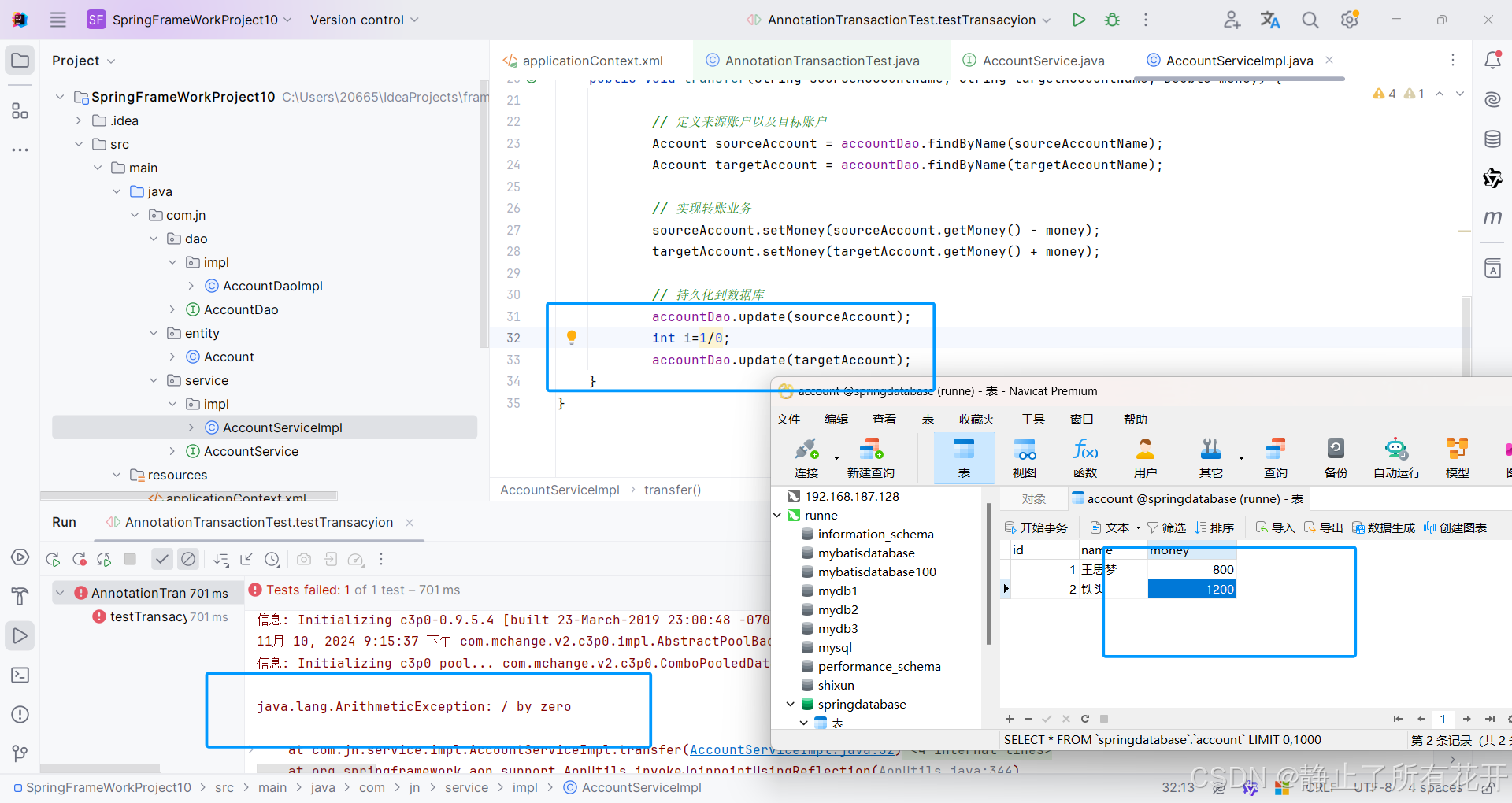Close the AccountServiceImpl.java tab
Viewport: 1512px width, 803px height.
point(1329,60)
